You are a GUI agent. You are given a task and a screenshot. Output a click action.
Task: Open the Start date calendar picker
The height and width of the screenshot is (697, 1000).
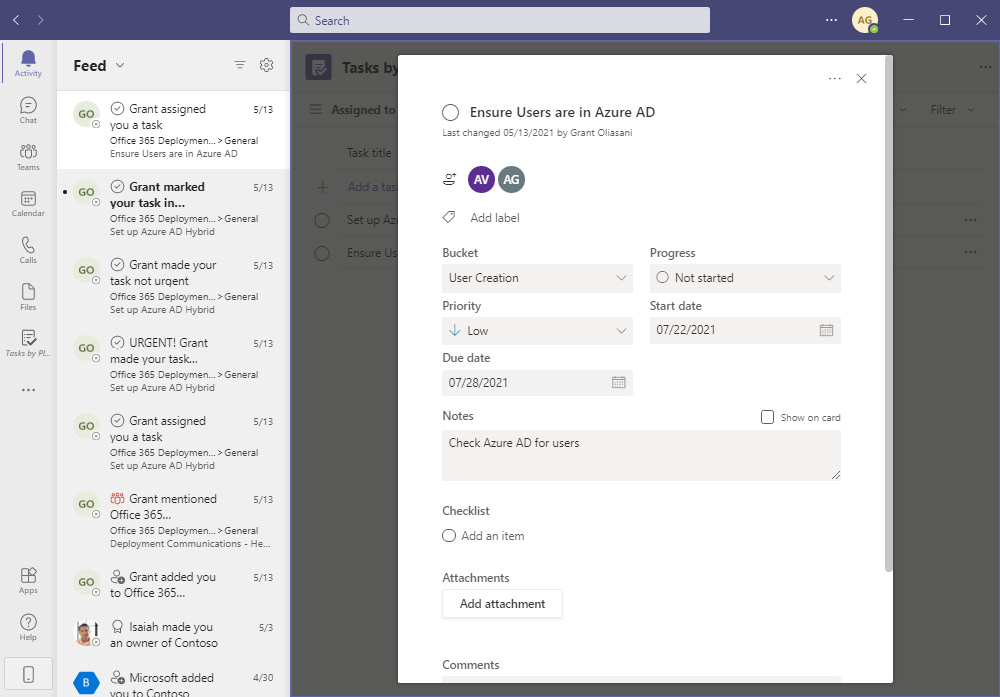click(826, 330)
